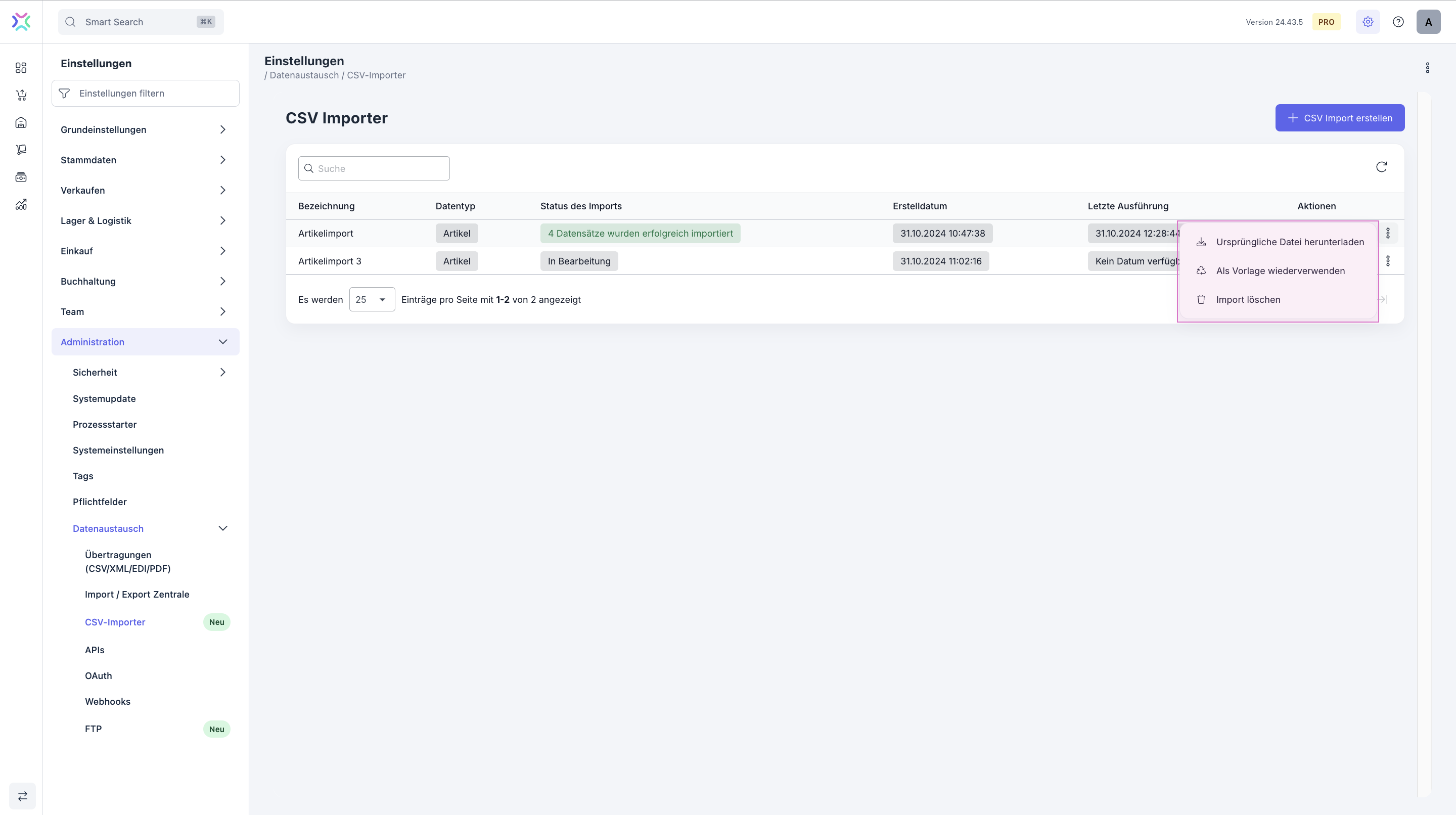Click the CSV Import erstellen button
Screen dimensions: 1456x815
point(1340,118)
